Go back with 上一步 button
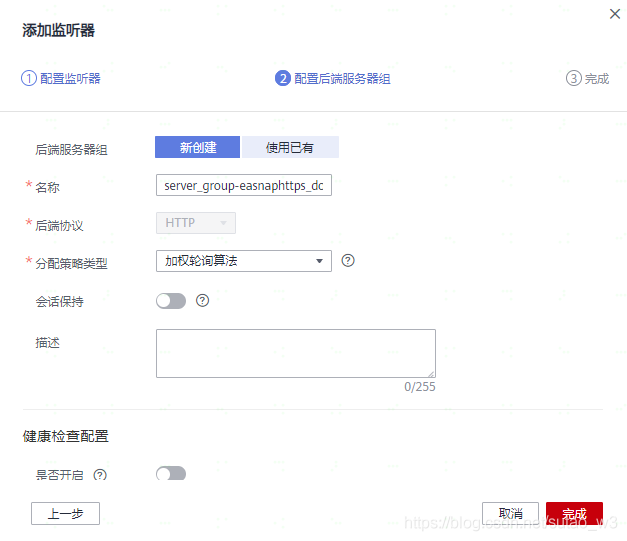 [65, 513]
